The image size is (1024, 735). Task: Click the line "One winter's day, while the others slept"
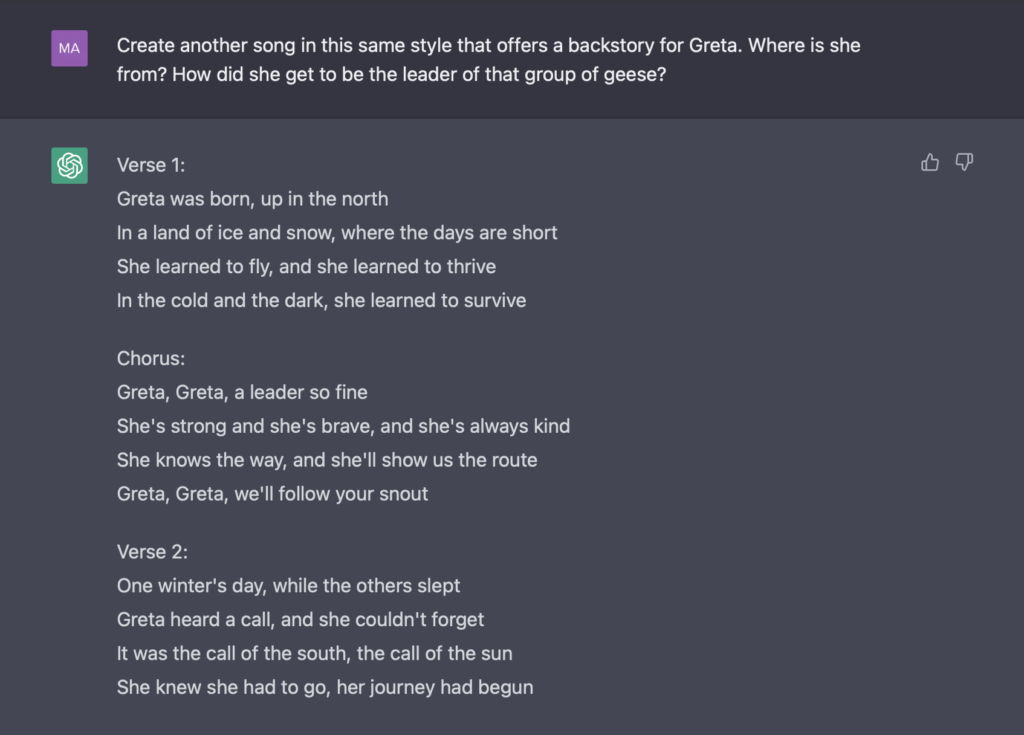[x=288, y=585]
